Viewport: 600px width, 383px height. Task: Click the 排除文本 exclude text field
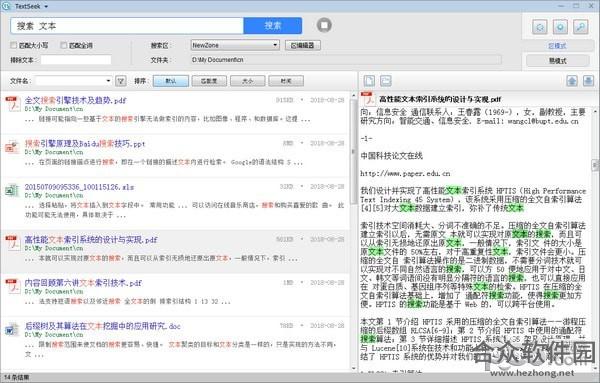pyautogui.click(x=76, y=60)
